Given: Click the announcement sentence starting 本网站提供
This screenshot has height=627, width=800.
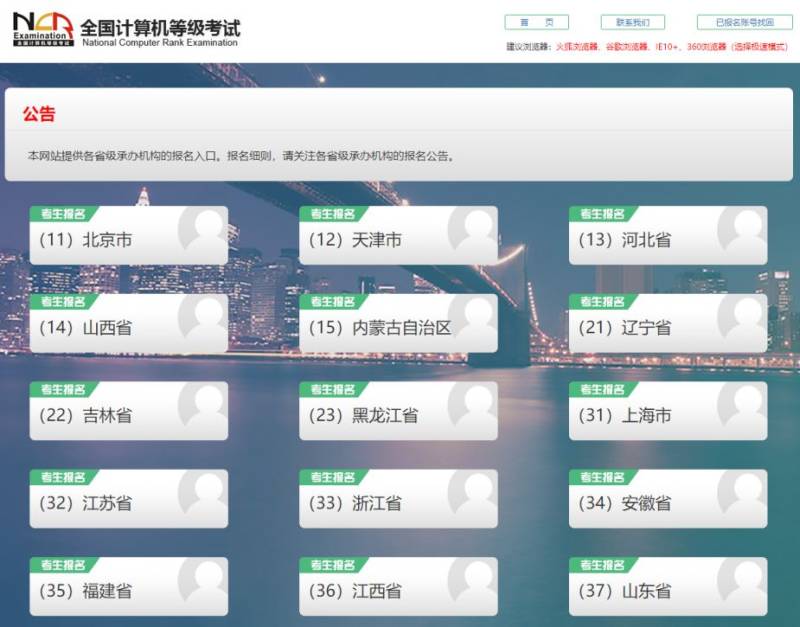Looking at the screenshot, I should tap(240, 156).
